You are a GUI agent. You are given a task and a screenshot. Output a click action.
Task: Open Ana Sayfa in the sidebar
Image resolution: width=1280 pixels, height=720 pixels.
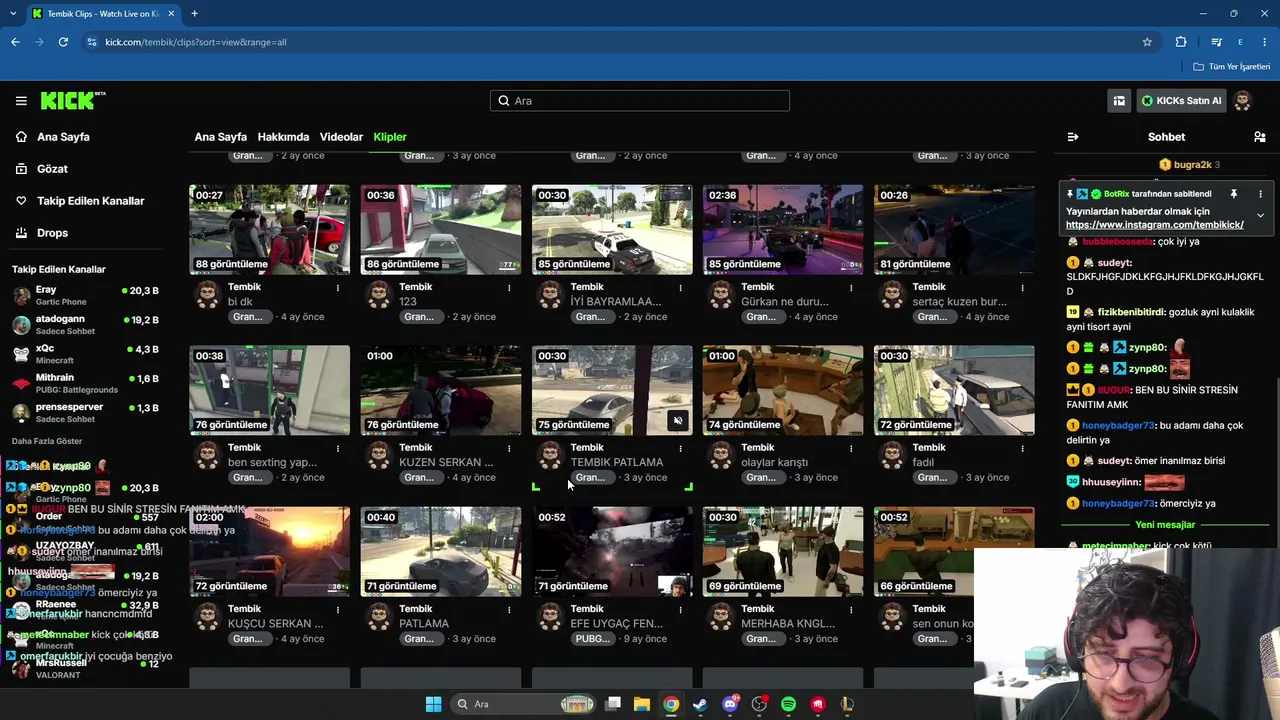[63, 137]
